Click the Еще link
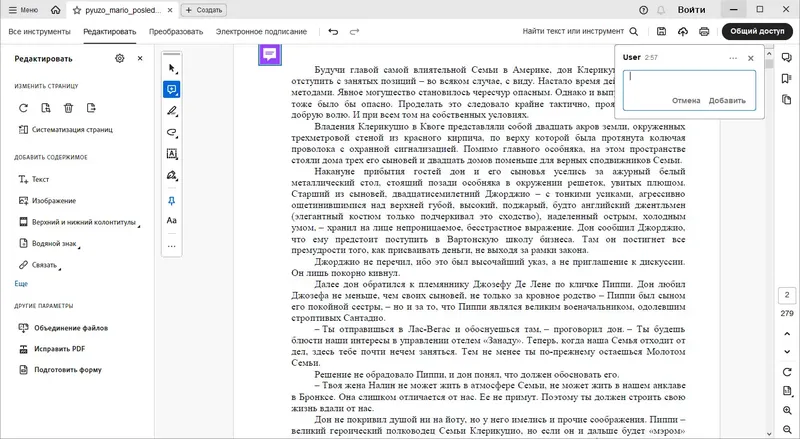Screen dimensions: 800x439 tap(21, 284)
